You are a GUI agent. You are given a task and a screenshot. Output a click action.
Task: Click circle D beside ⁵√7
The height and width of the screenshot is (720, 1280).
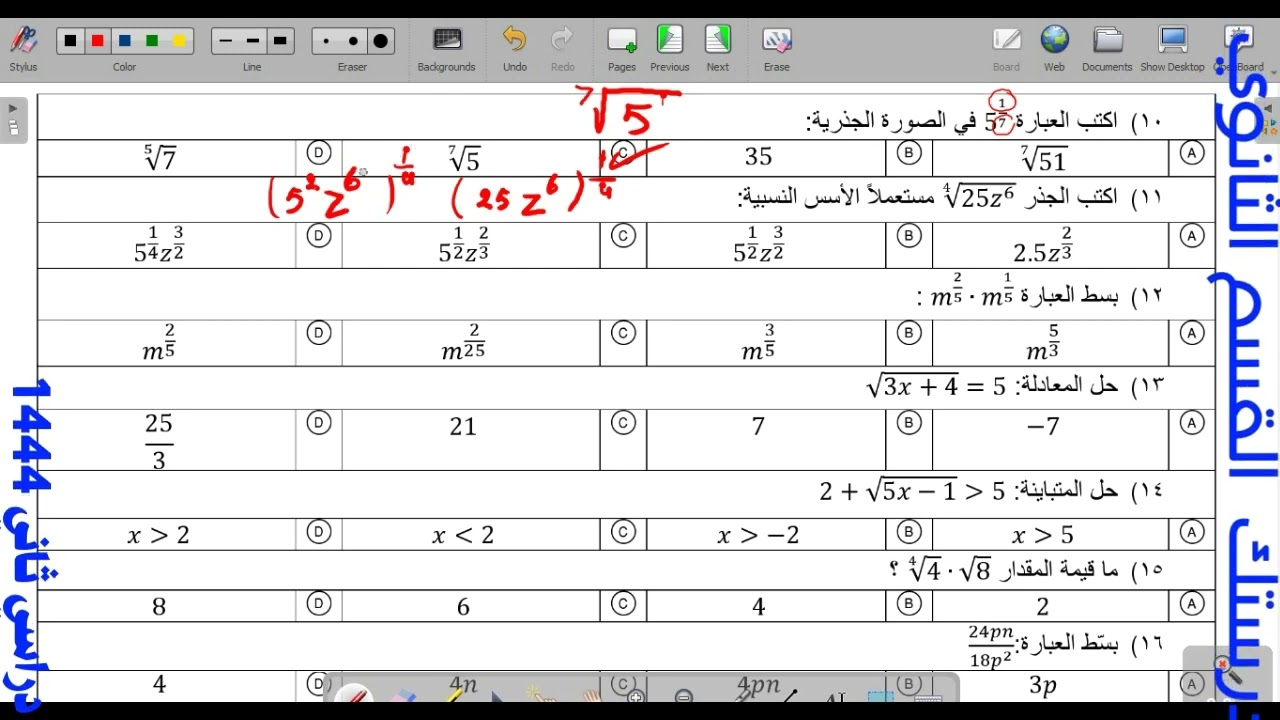[x=319, y=153]
